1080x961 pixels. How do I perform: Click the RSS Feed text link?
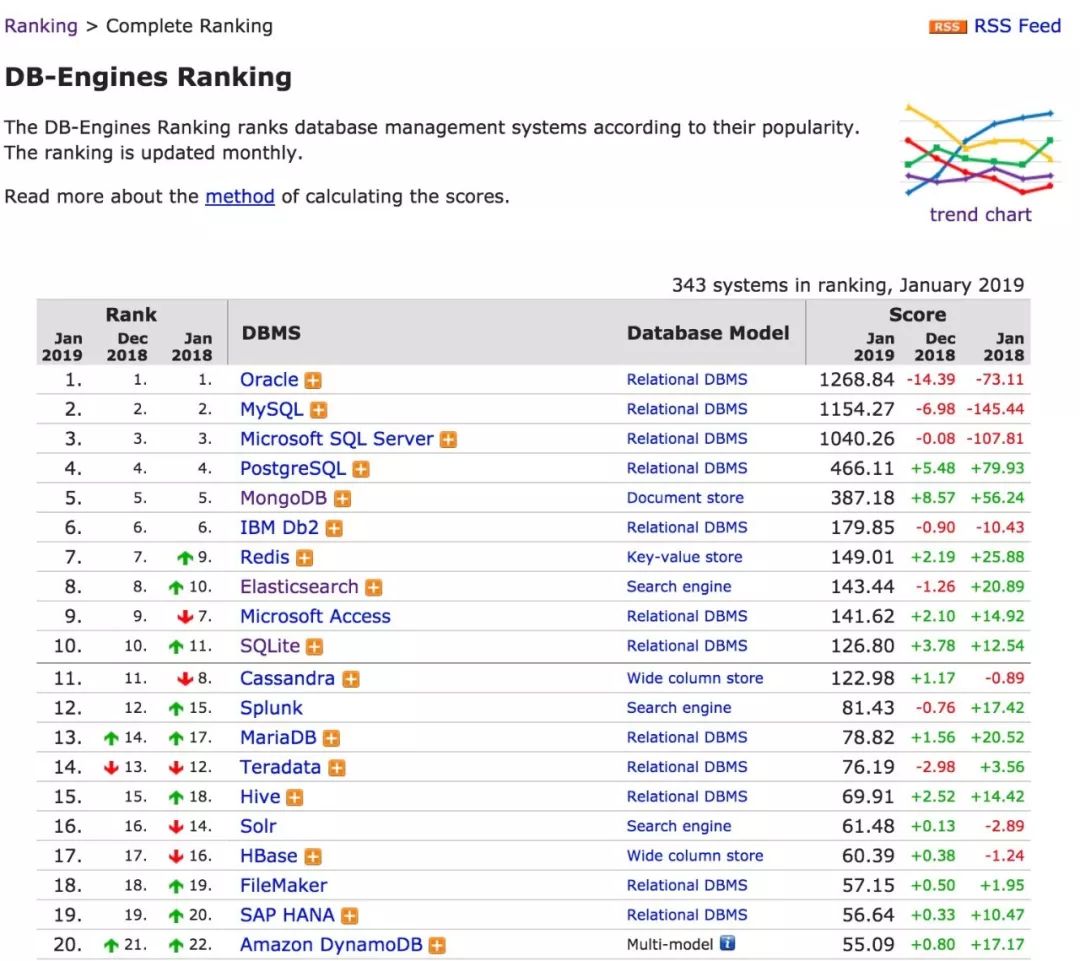click(x=1017, y=26)
